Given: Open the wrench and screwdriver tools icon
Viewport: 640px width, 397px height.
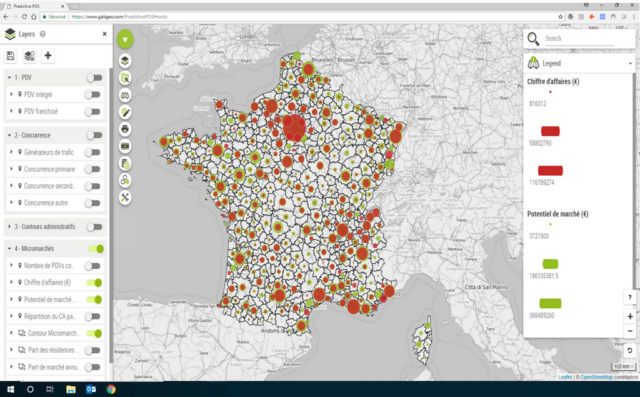Looking at the screenshot, I should [125, 197].
